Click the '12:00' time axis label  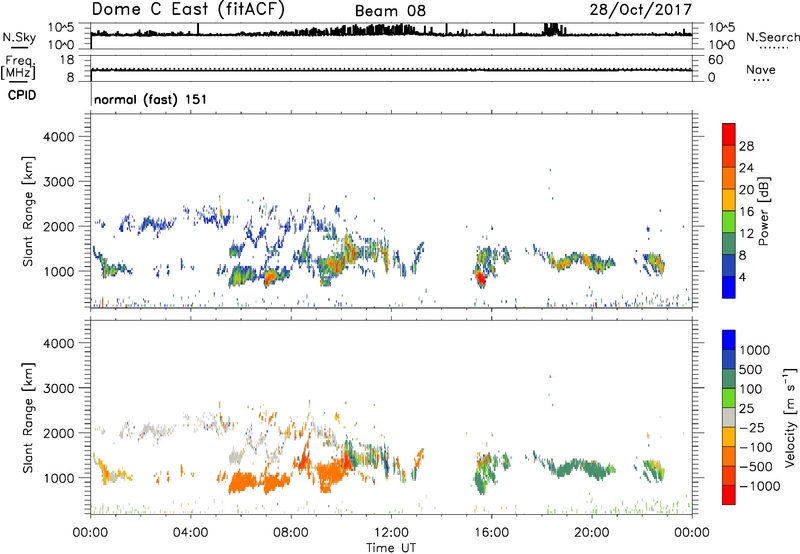tap(391, 533)
